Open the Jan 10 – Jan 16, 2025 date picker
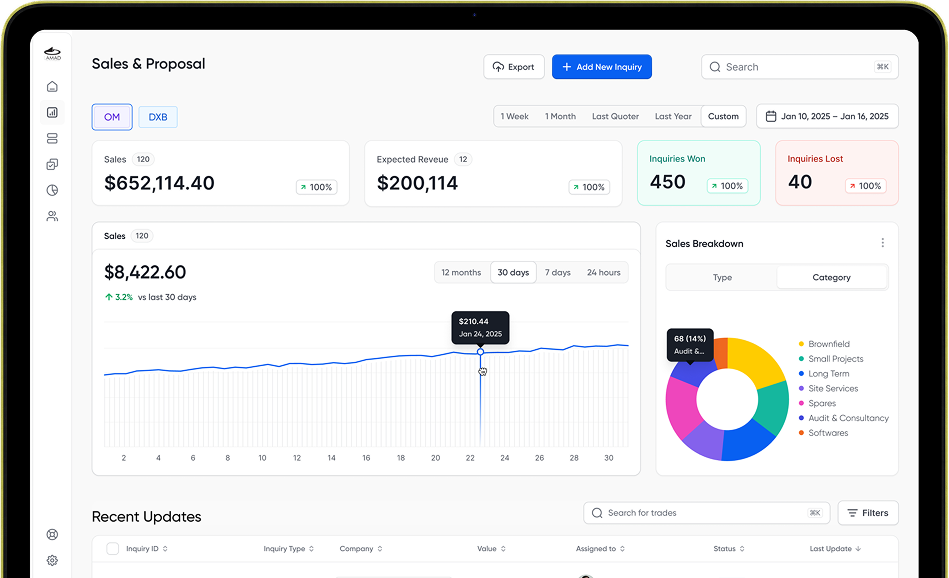 827,116
